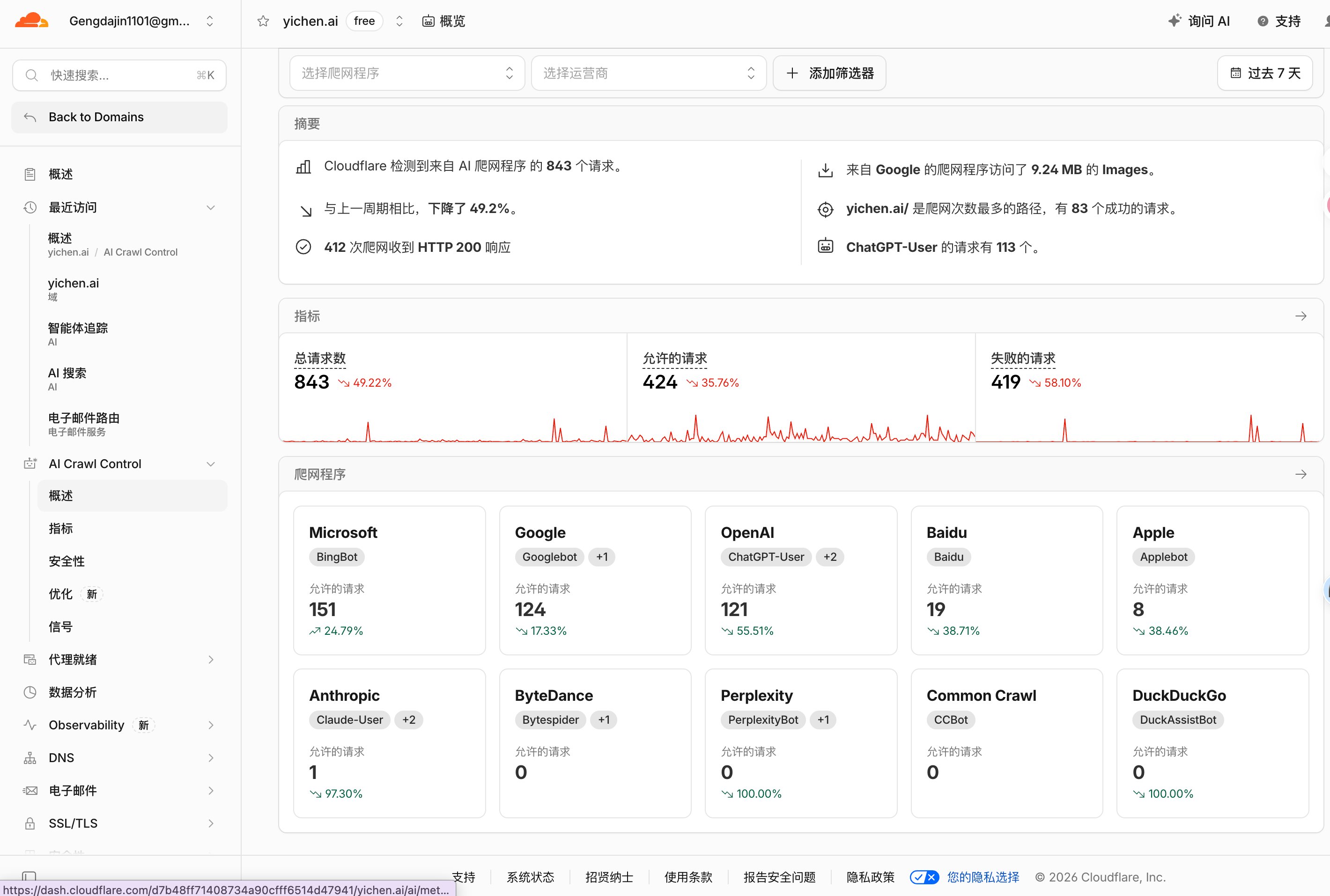1330x896 pixels.
Task: Click the support question mark icon
Action: pos(1263,21)
